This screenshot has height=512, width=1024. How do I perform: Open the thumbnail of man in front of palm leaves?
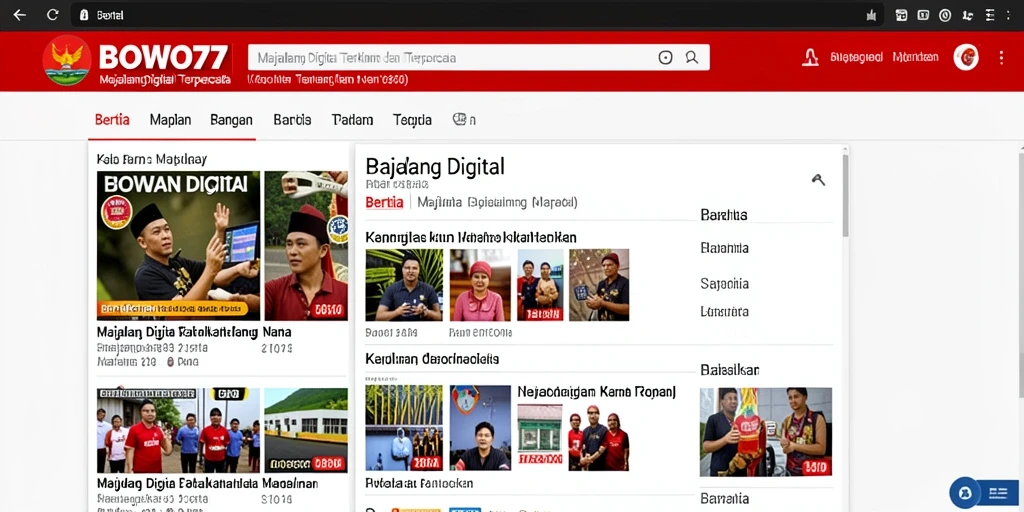point(404,285)
